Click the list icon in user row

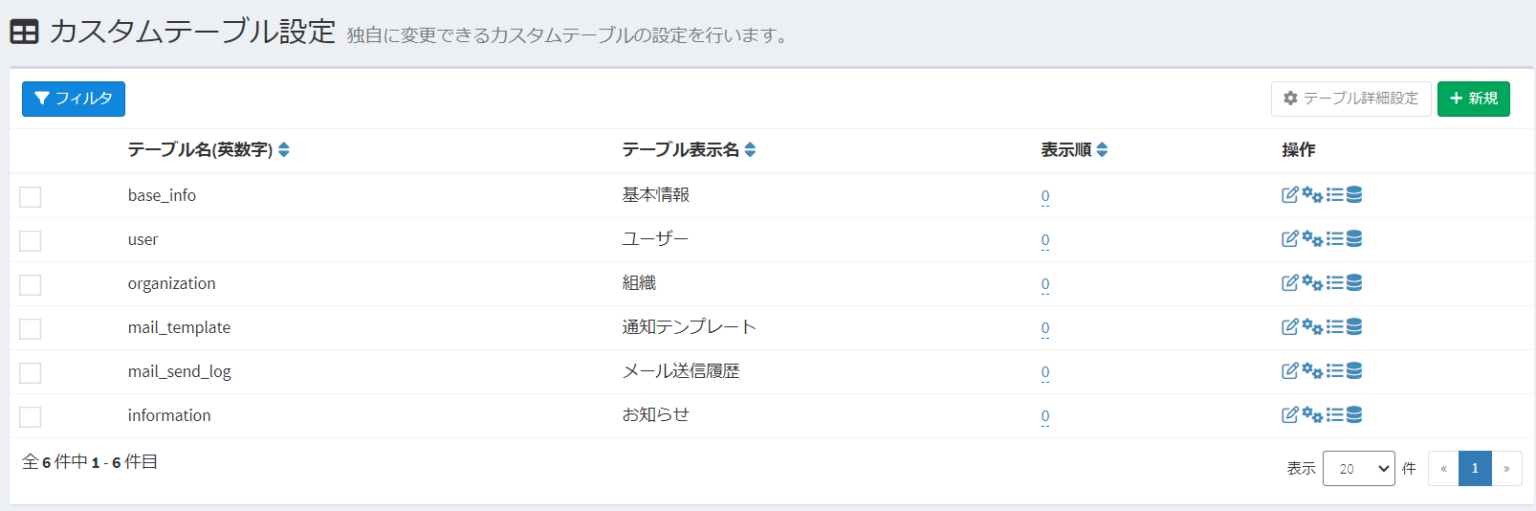1334,239
